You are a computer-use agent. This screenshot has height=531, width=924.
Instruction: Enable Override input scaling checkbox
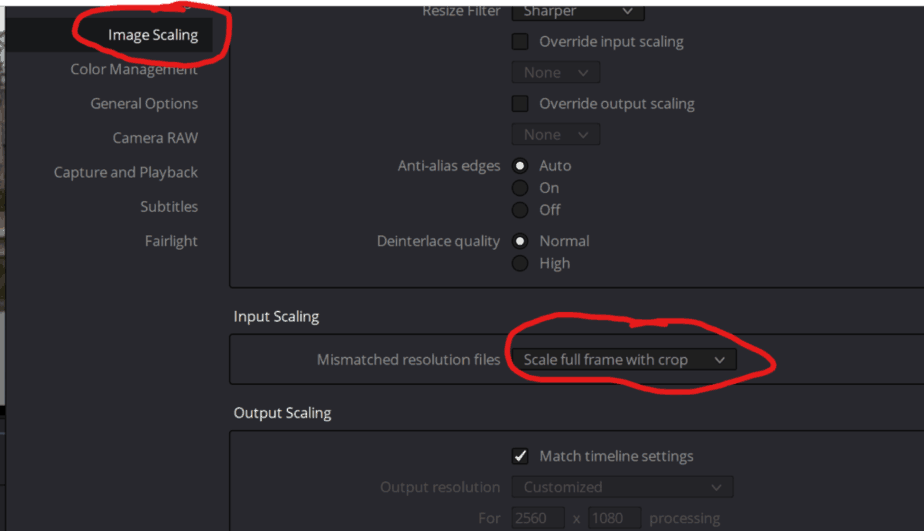pos(520,41)
